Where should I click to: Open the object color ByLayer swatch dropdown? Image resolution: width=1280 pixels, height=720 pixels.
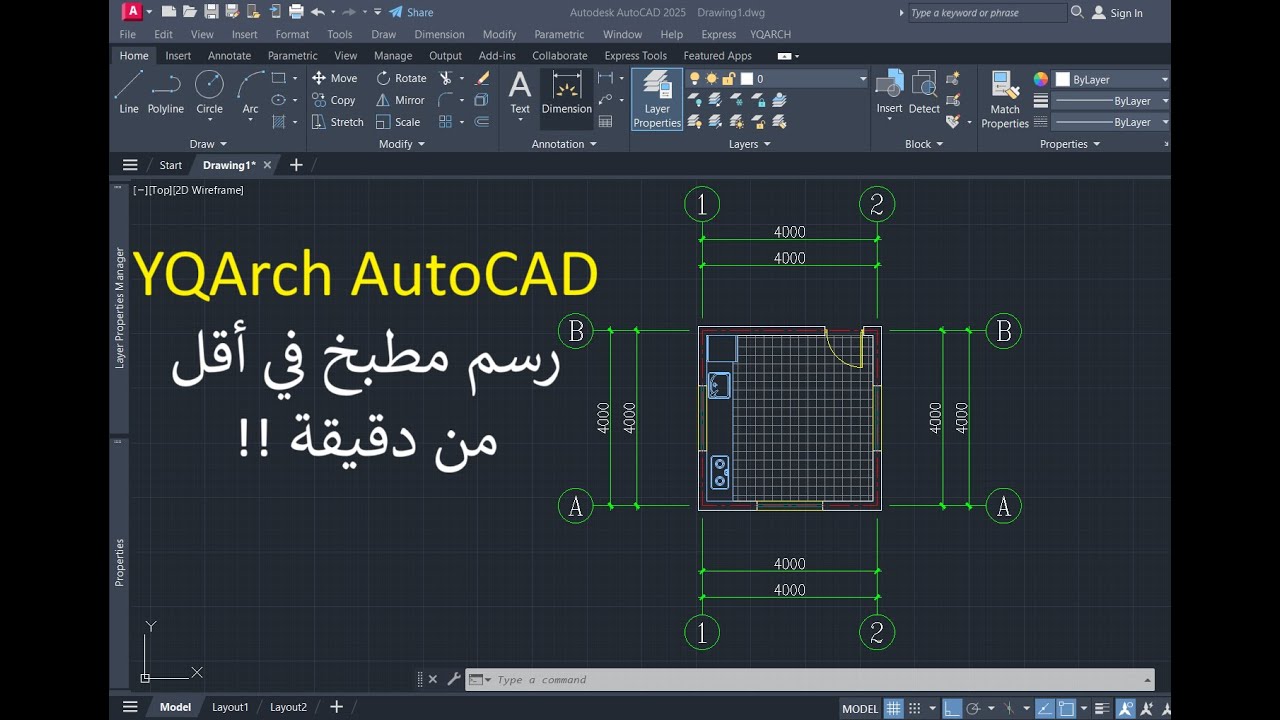(1112, 79)
